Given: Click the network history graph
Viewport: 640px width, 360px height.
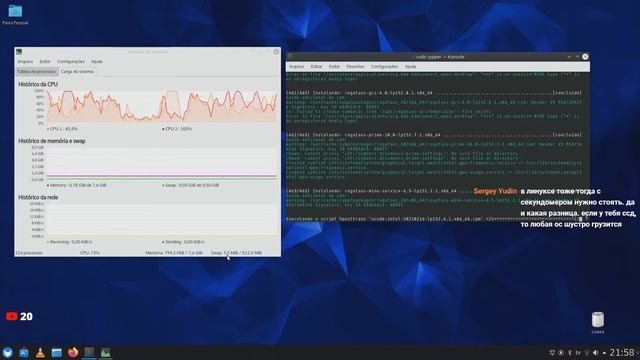Looking at the screenshot, I should click(x=162, y=220).
